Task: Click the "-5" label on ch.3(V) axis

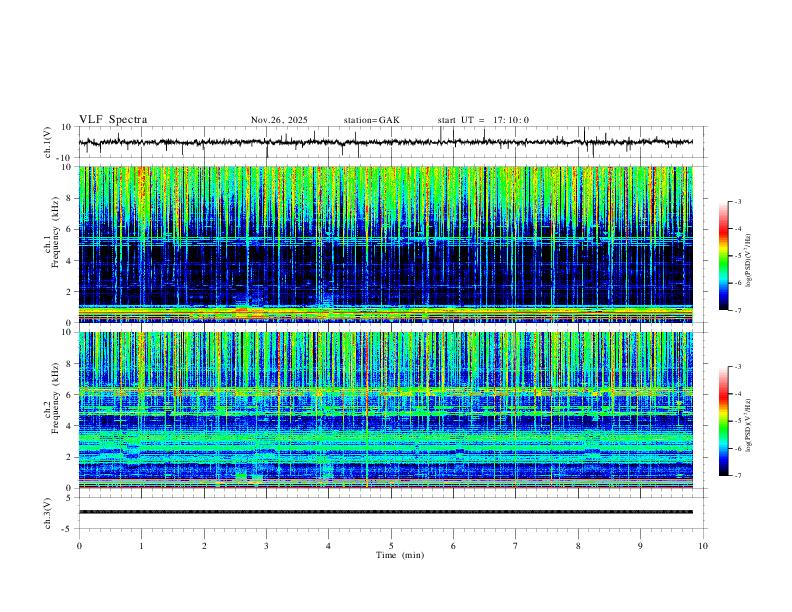Action: click(67, 529)
